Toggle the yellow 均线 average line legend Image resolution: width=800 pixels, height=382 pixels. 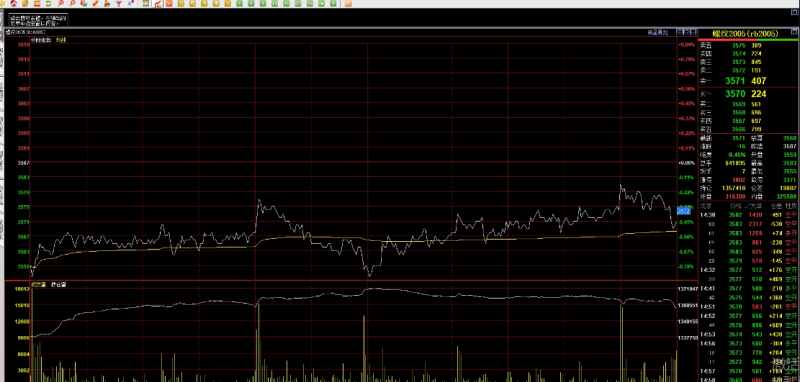tap(61, 39)
